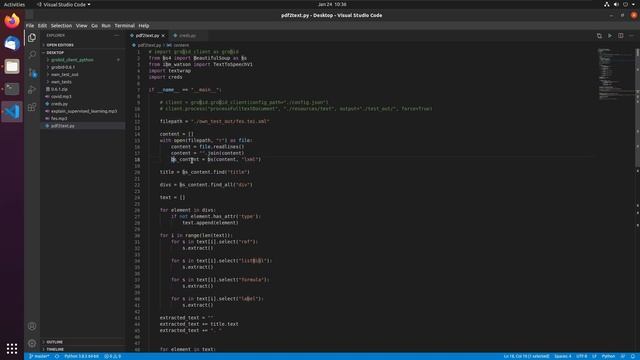This screenshot has width=640, height=360.
Task: Click Python language mode in status bar
Action: pos(608,356)
